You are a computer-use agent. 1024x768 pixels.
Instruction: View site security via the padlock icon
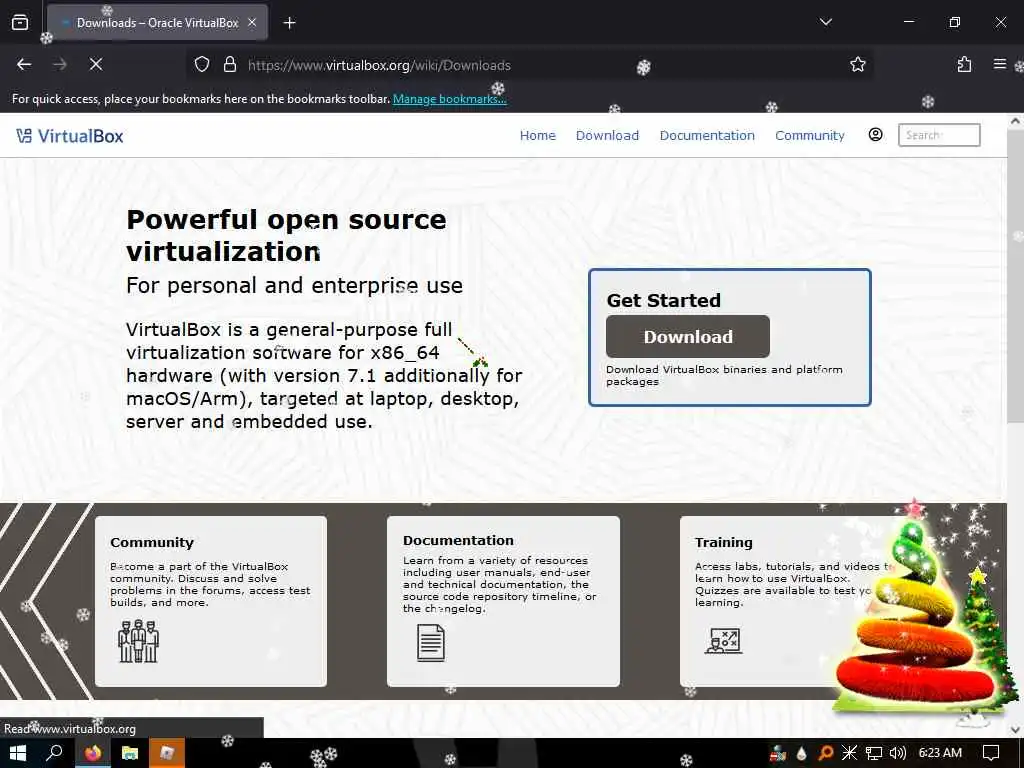click(230, 64)
